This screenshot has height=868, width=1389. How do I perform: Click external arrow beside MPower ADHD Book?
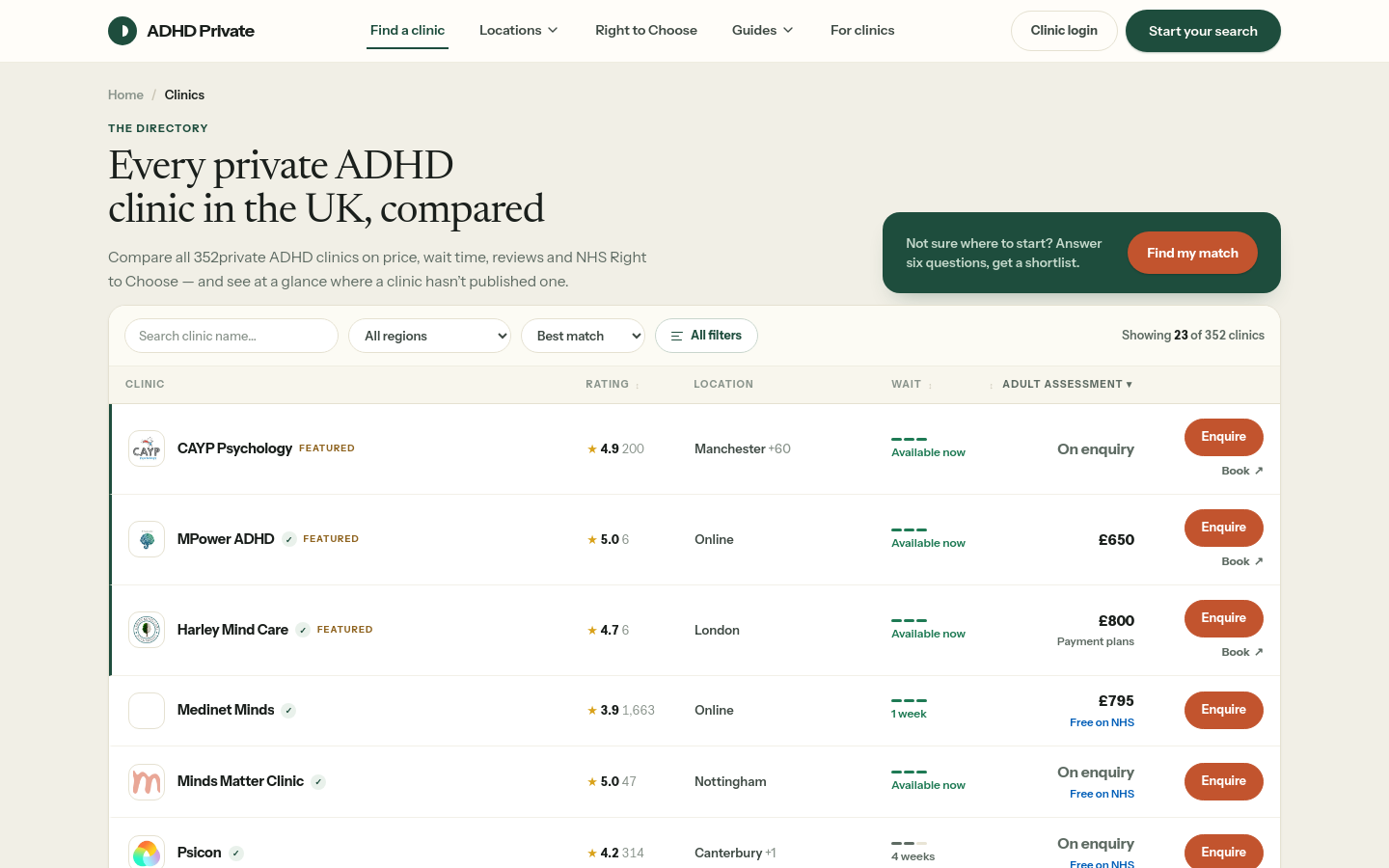(x=1259, y=561)
